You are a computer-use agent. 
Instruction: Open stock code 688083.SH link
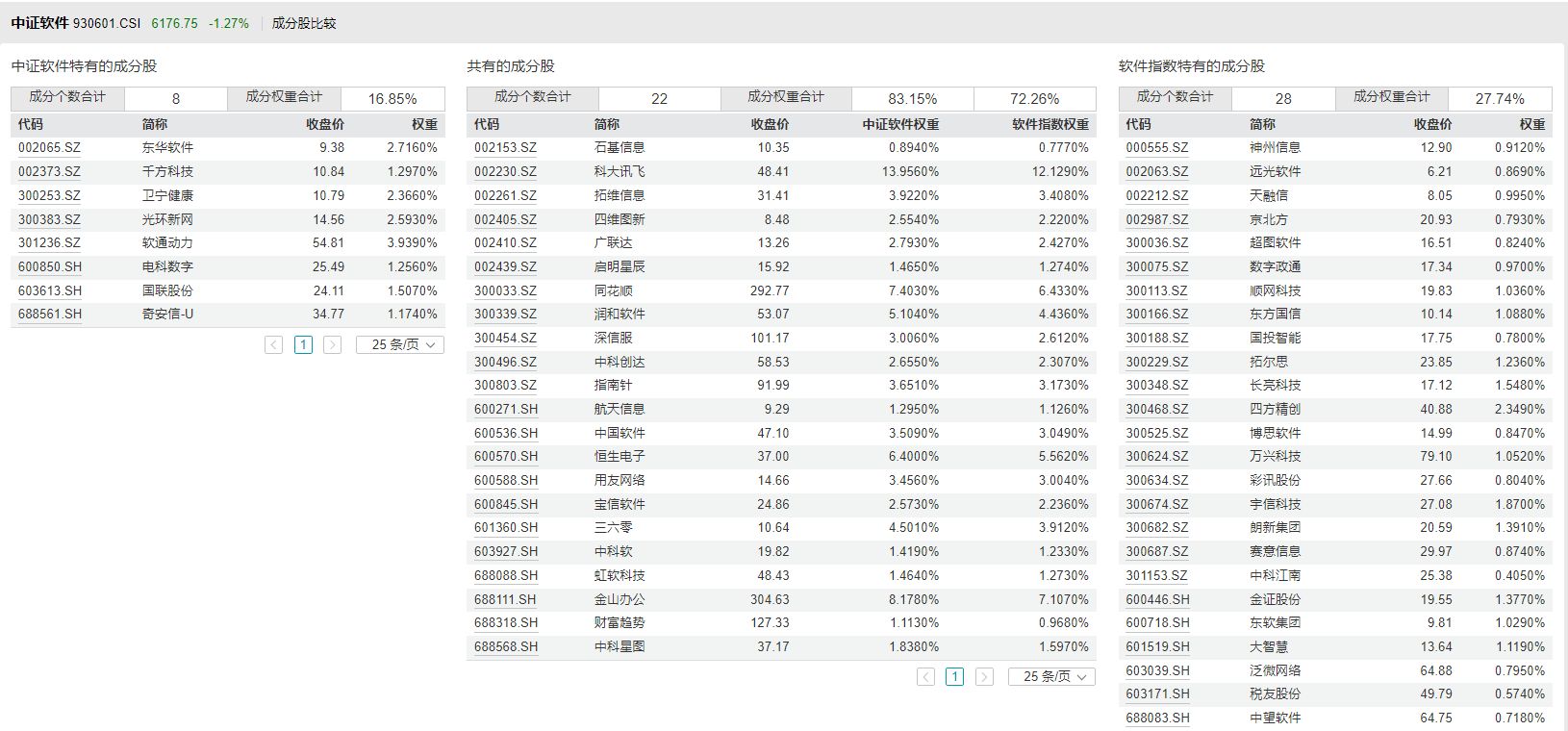click(1158, 718)
